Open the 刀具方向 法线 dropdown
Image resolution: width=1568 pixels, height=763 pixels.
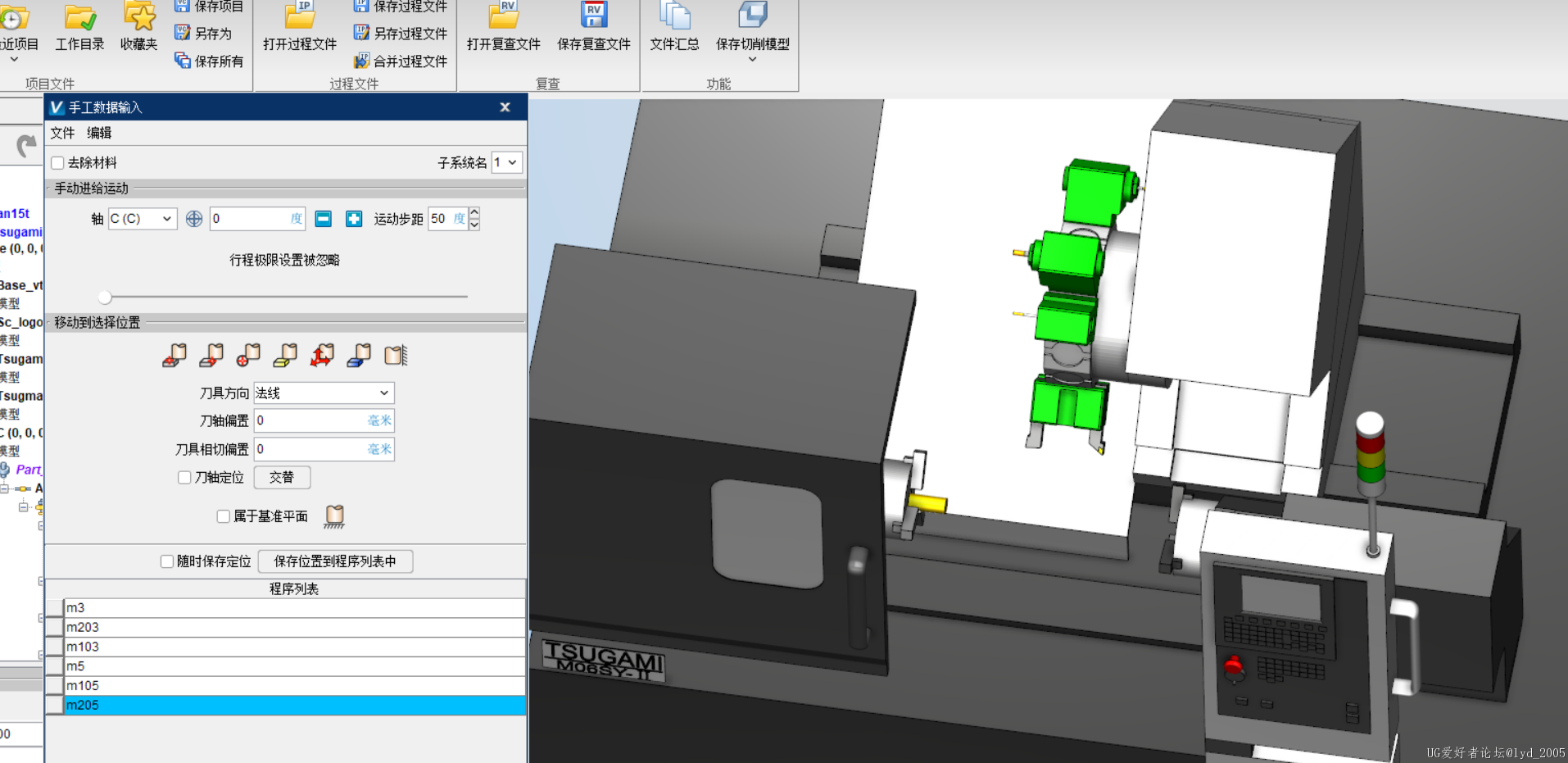point(324,393)
